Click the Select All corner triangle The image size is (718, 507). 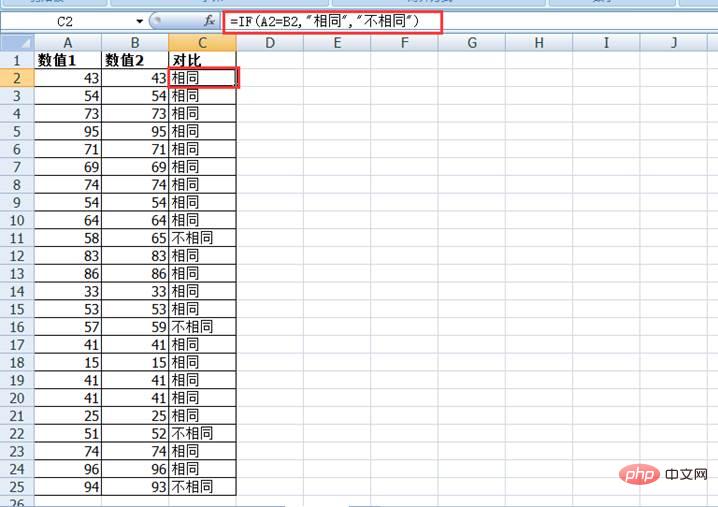(17, 43)
